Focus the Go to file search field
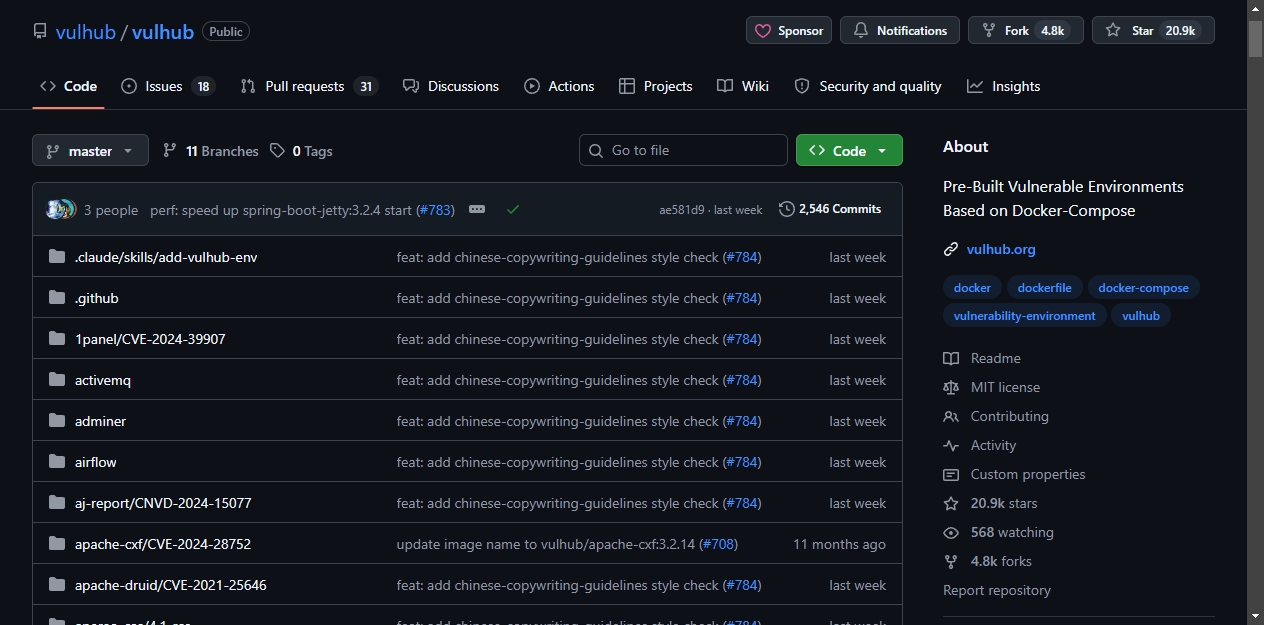Screen dimensions: 1264x625 click(683, 150)
